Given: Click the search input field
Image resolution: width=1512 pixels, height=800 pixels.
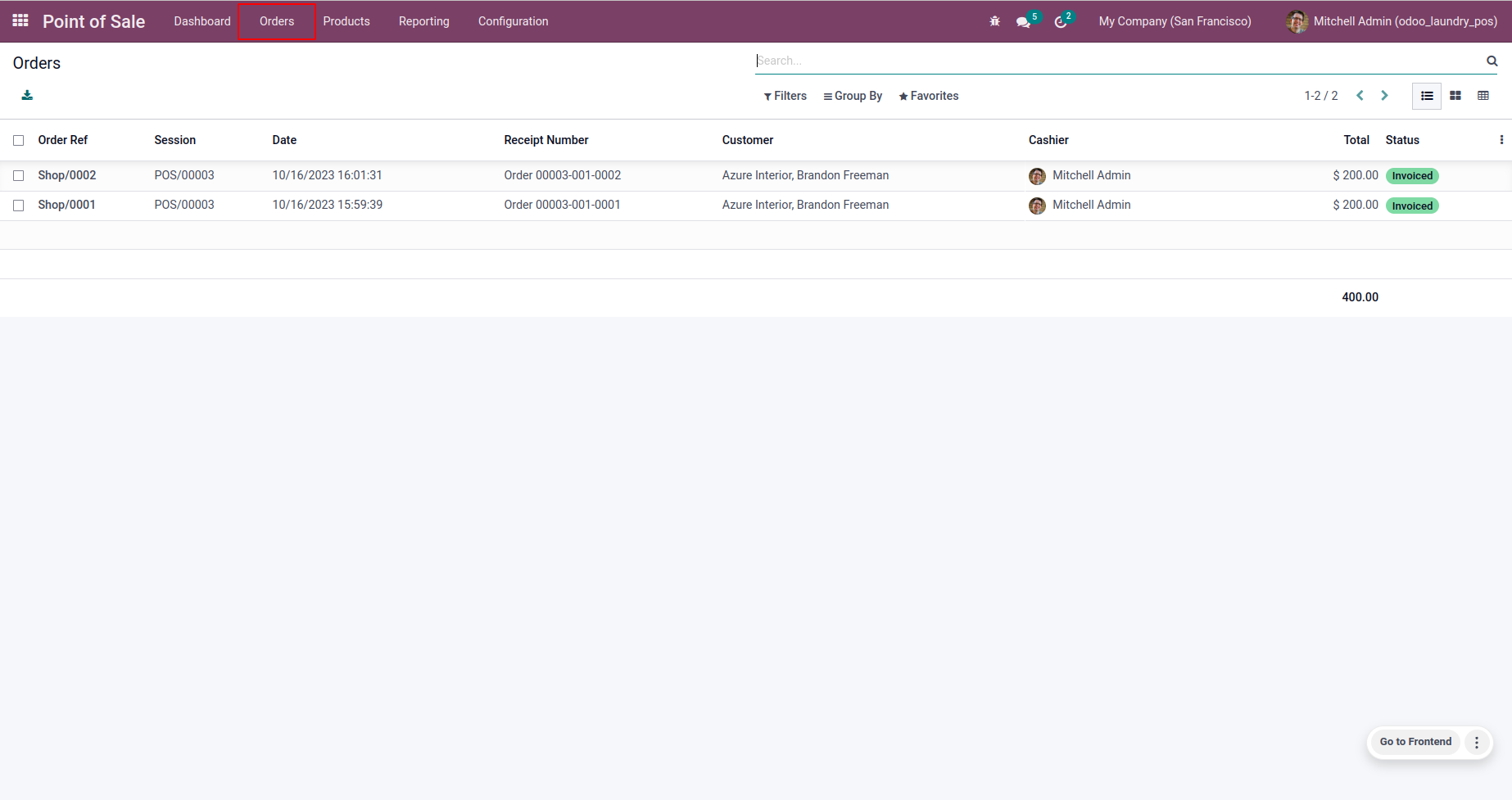Looking at the screenshot, I should pyautogui.click(x=1120, y=61).
